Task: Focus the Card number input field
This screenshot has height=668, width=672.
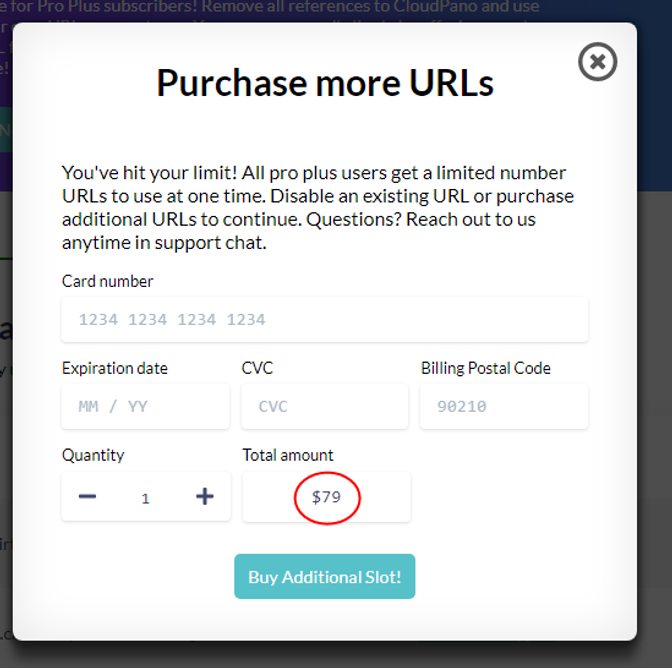Action: coord(324,320)
